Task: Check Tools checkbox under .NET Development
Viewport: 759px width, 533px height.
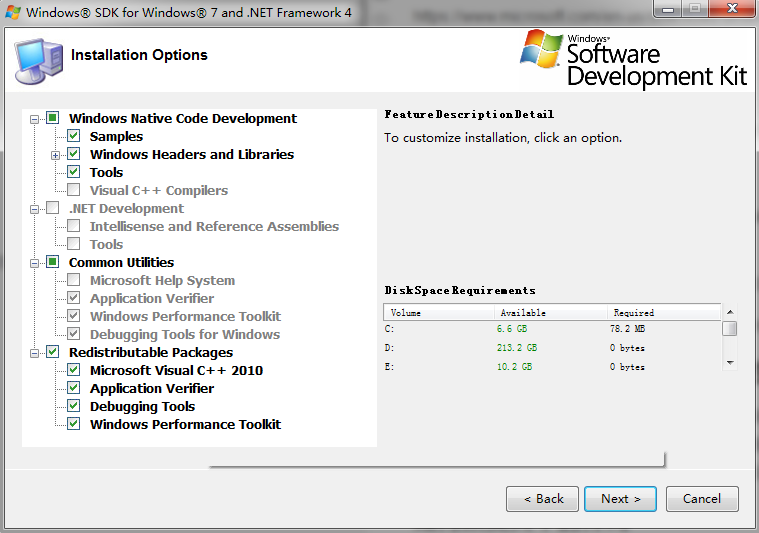Action: click(x=74, y=244)
